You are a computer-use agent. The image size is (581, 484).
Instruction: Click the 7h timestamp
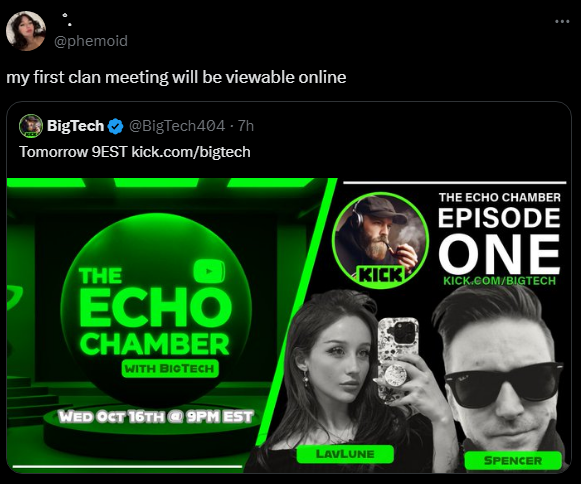(x=246, y=126)
